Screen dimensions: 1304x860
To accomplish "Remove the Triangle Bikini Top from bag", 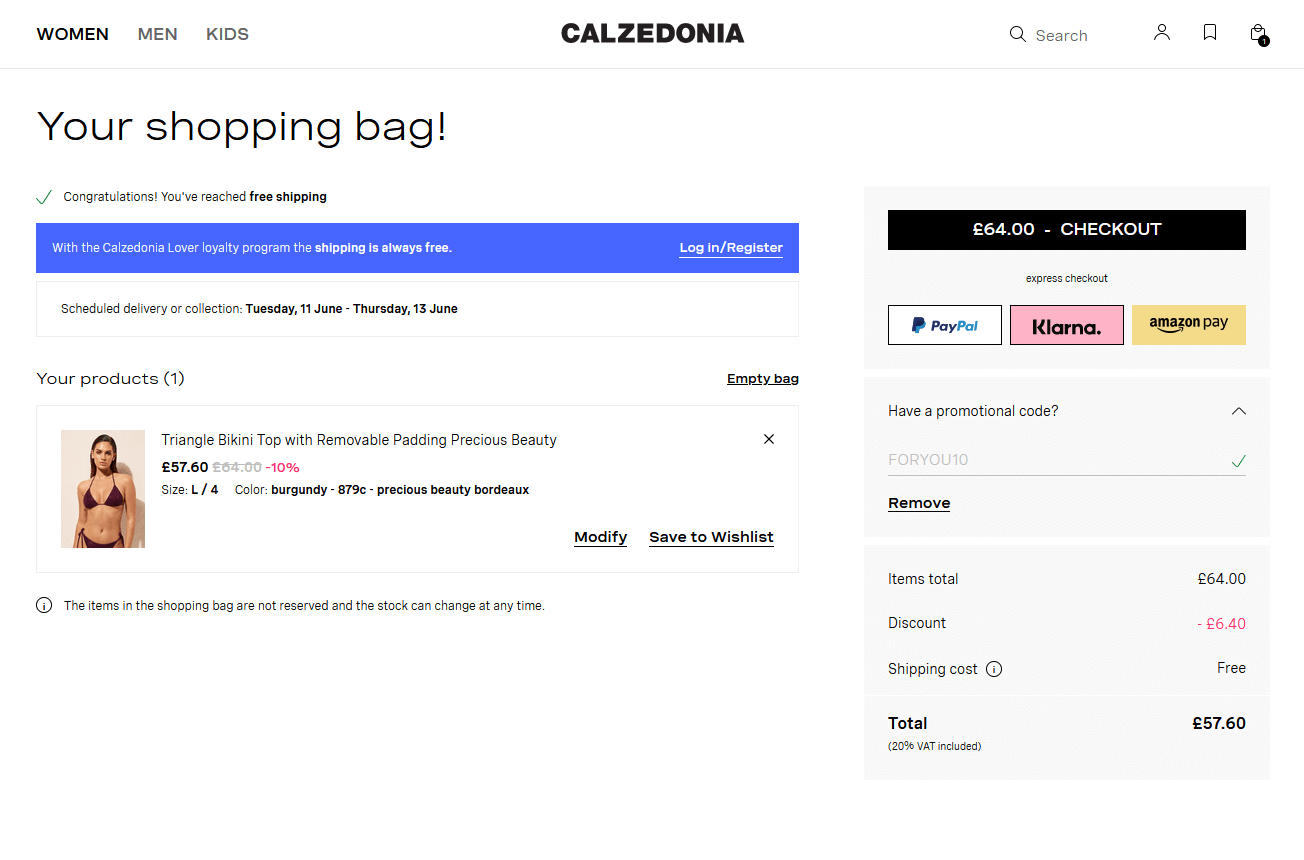I will (769, 438).
